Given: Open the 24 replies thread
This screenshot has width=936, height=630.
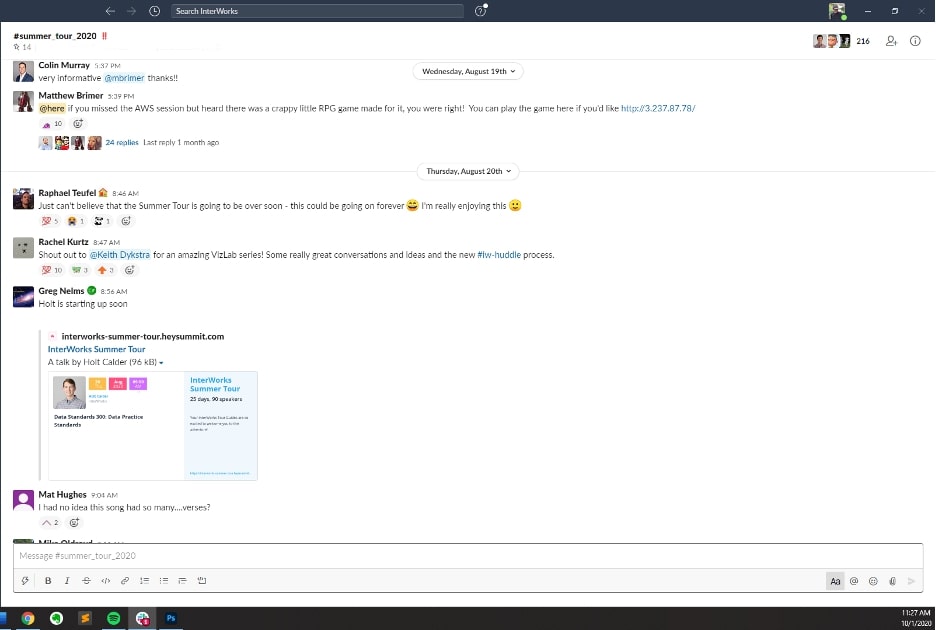Looking at the screenshot, I should point(122,142).
